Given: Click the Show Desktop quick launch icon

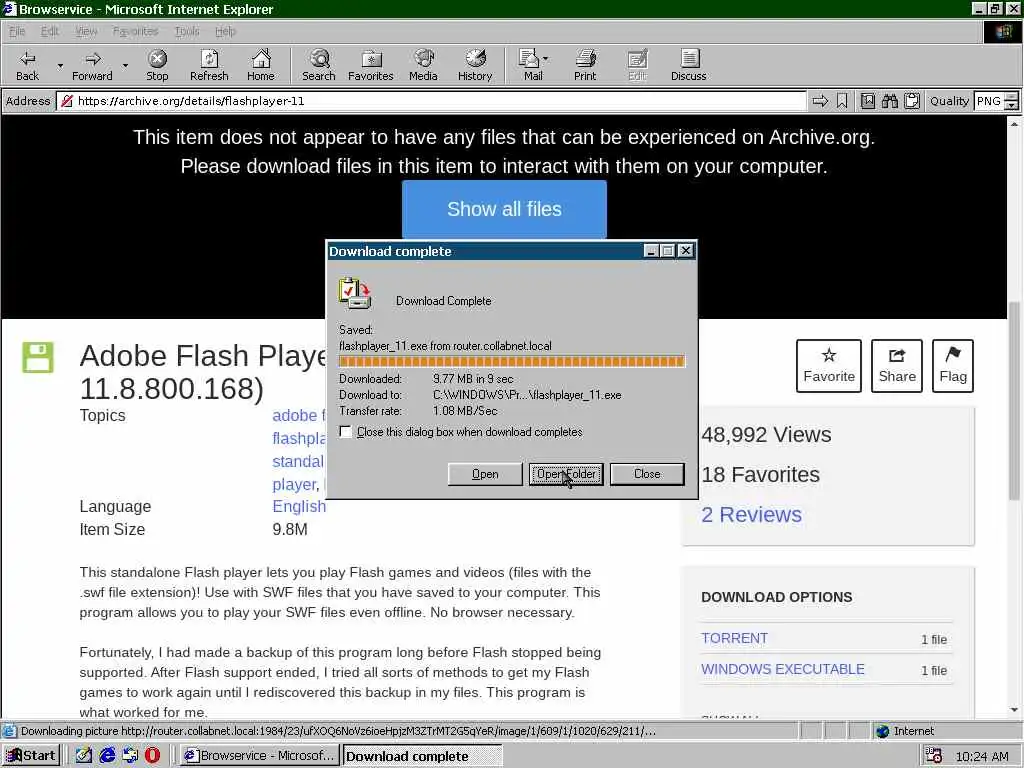Looking at the screenshot, I should tap(84, 756).
